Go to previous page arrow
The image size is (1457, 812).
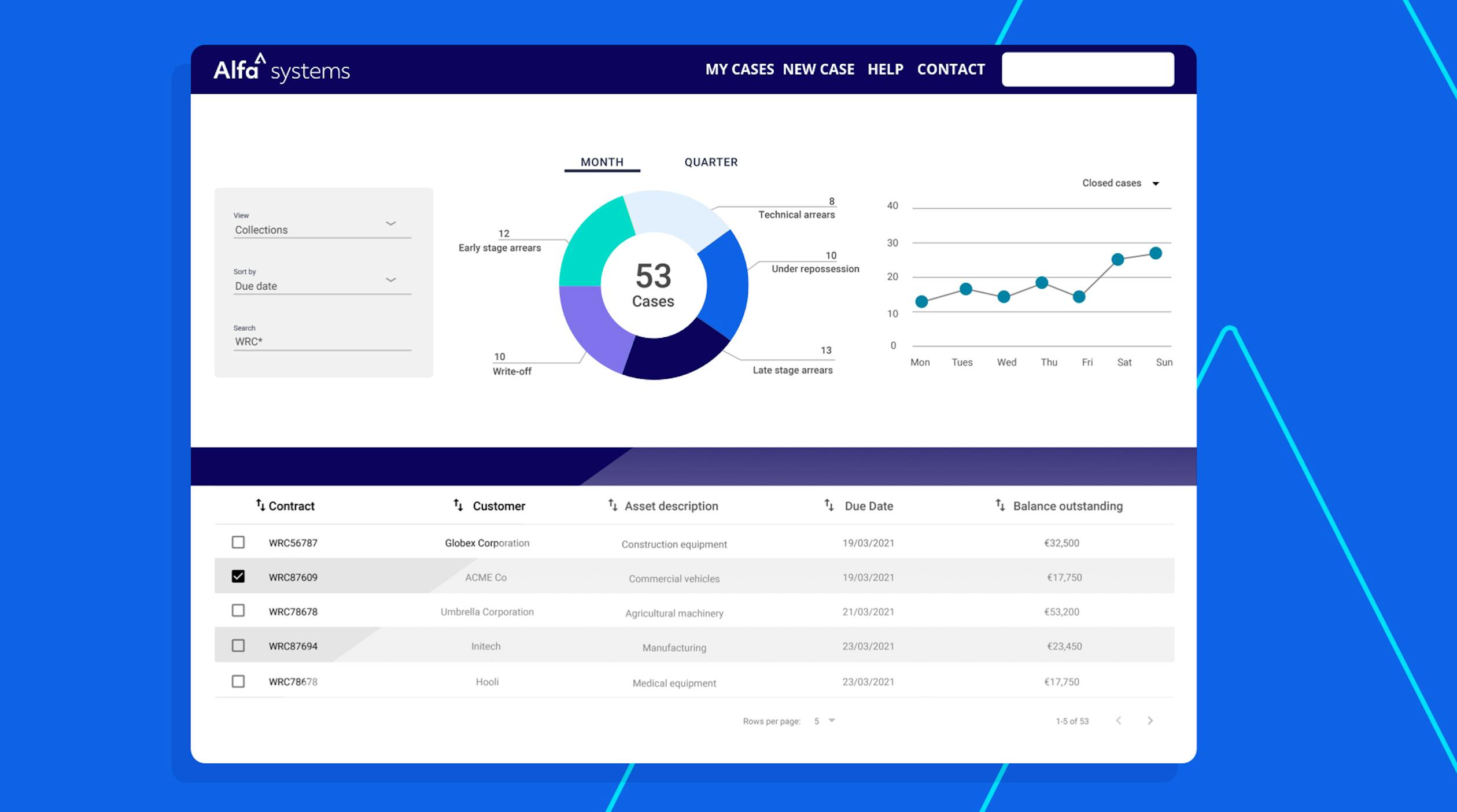[1119, 721]
